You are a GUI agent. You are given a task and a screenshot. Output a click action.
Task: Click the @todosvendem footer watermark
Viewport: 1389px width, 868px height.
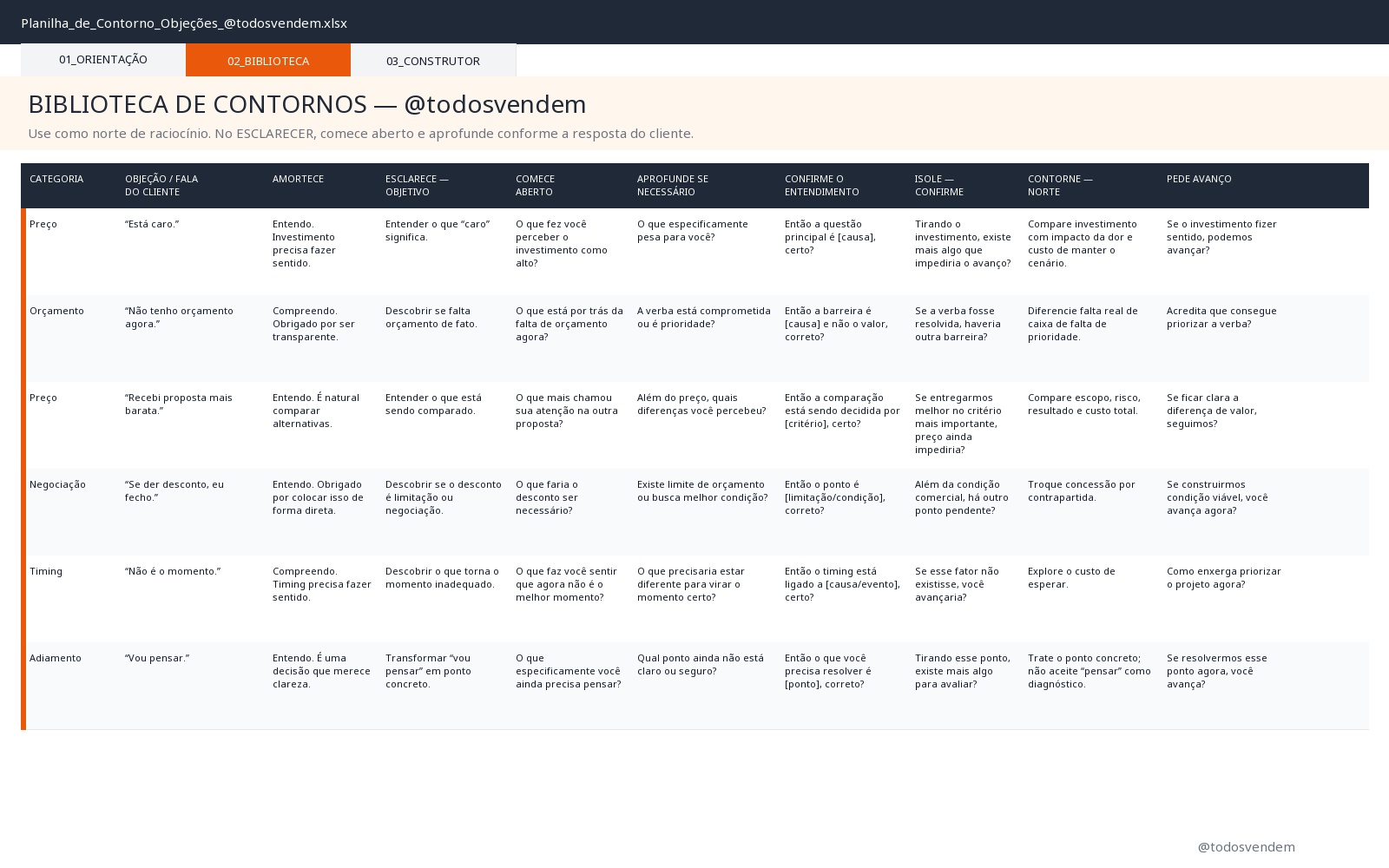[x=1246, y=846]
